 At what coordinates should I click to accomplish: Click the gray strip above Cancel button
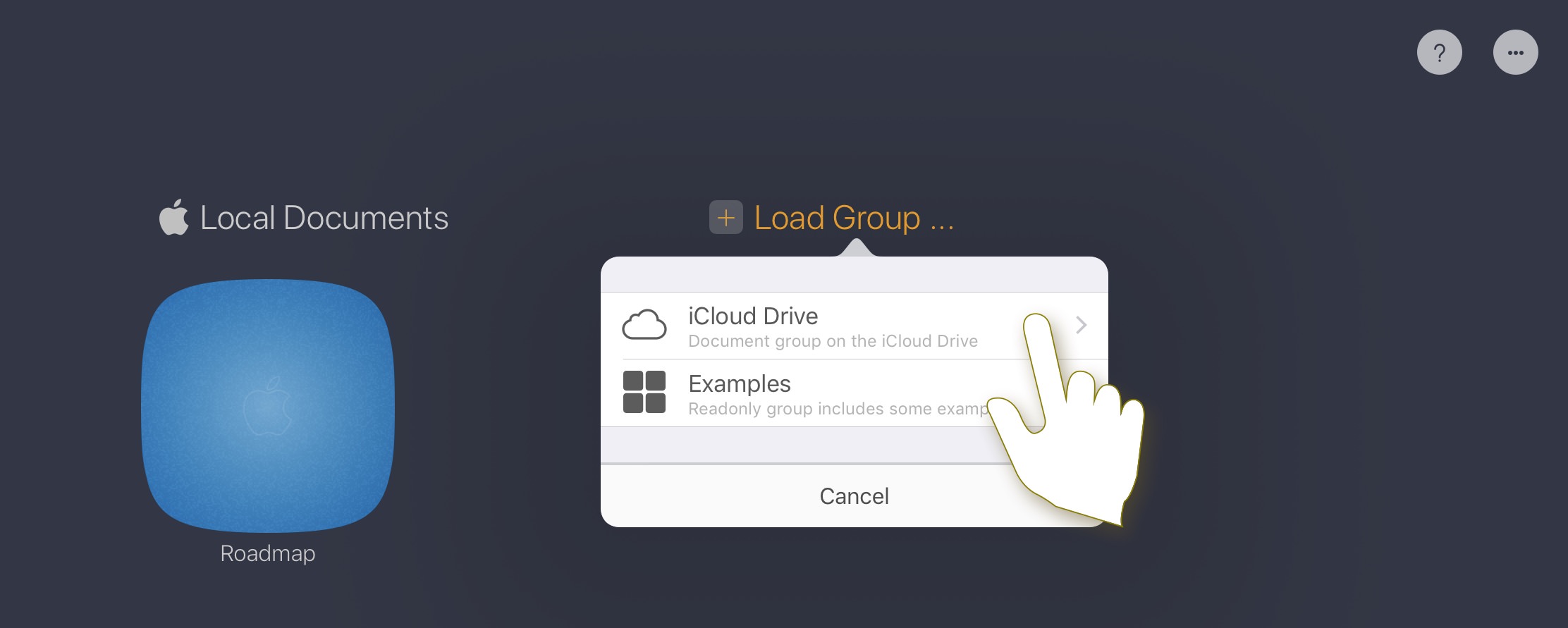point(776,445)
